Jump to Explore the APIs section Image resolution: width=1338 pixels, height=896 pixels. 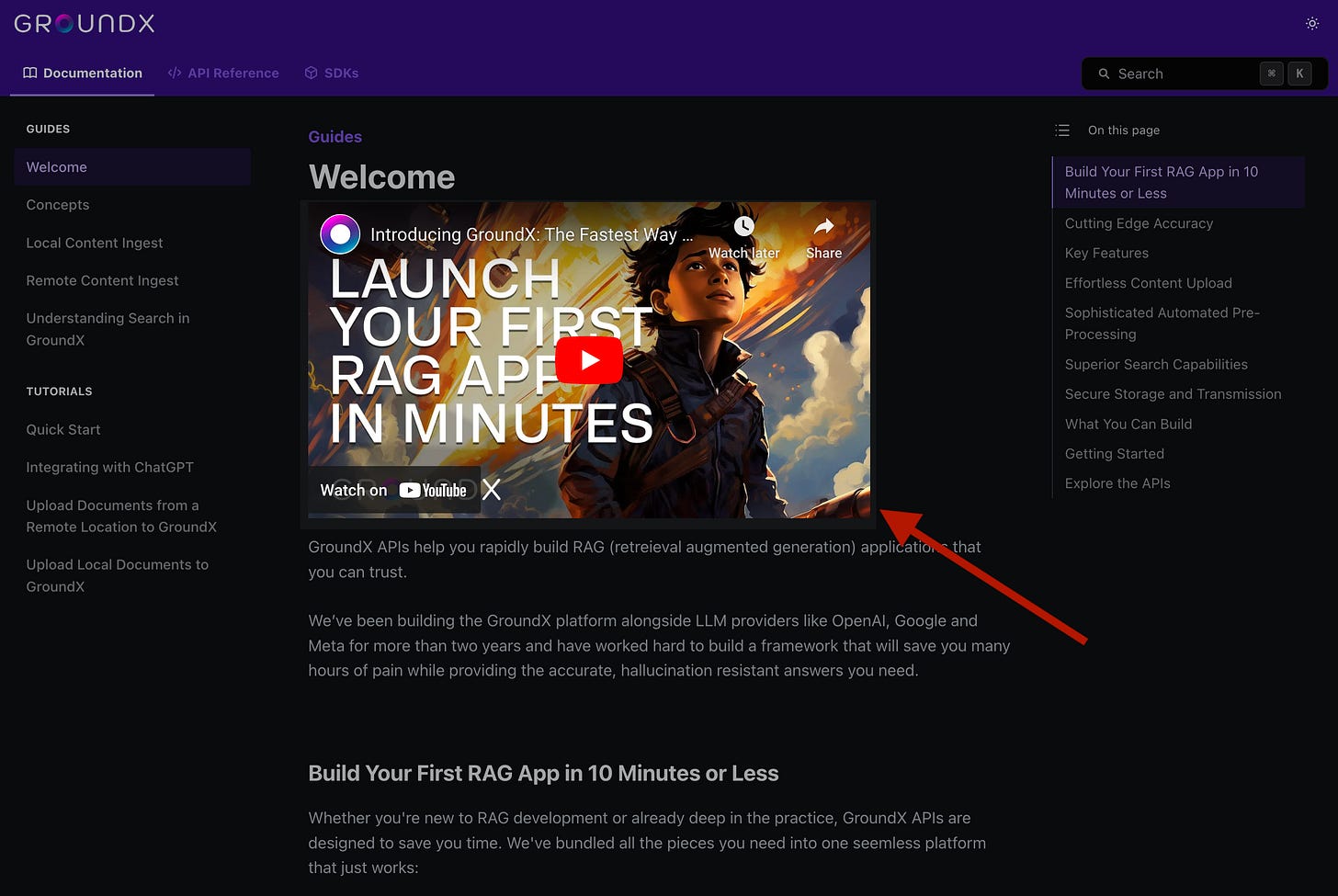point(1117,483)
